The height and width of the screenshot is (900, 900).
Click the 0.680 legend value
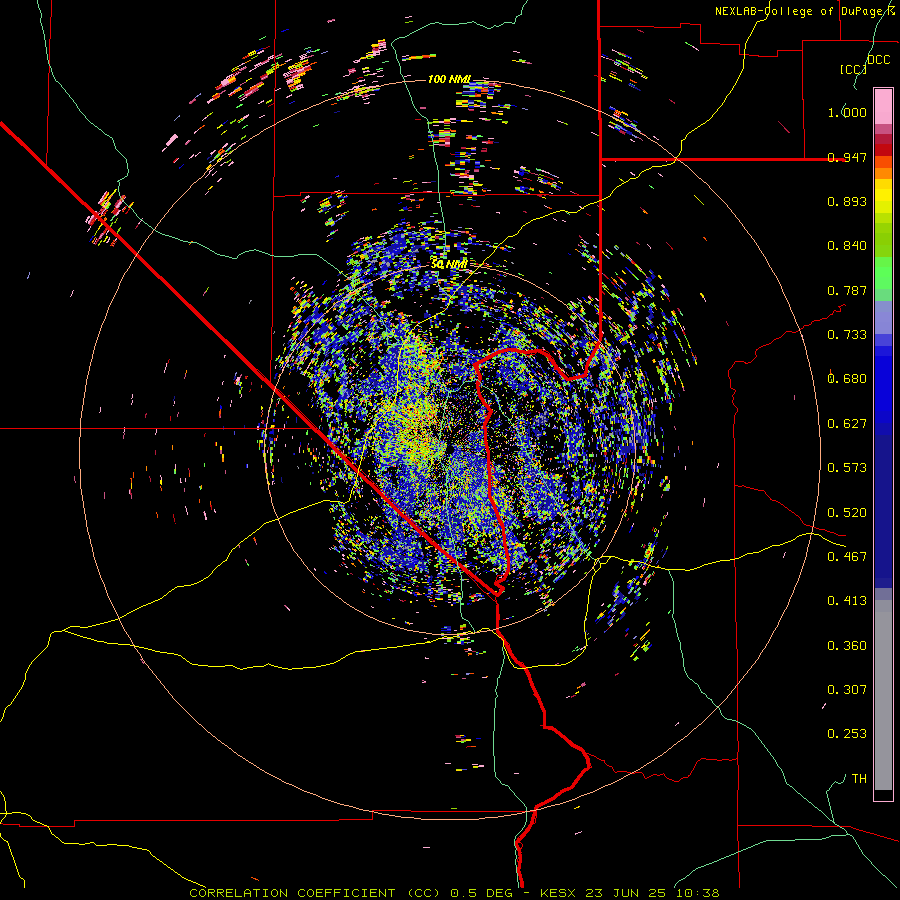[x=847, y=379]
